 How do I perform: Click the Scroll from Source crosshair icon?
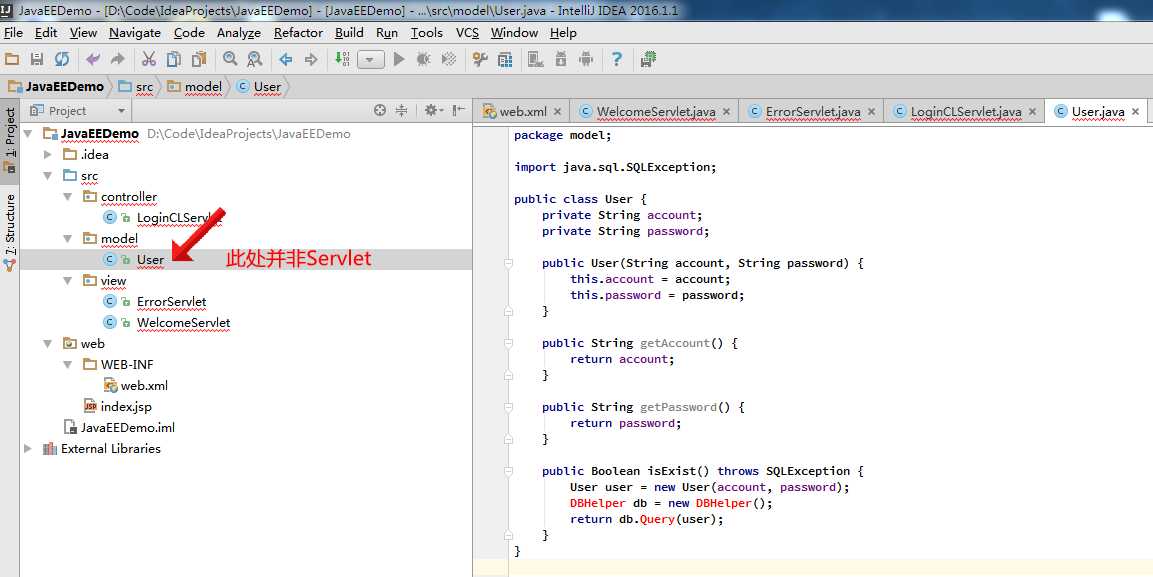click(x=380, y=111)
